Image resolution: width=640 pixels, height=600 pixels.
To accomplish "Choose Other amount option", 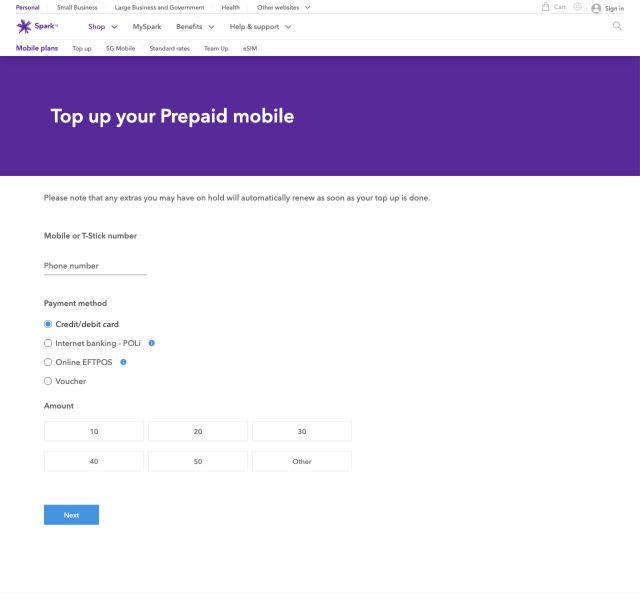I will point(302,462).
